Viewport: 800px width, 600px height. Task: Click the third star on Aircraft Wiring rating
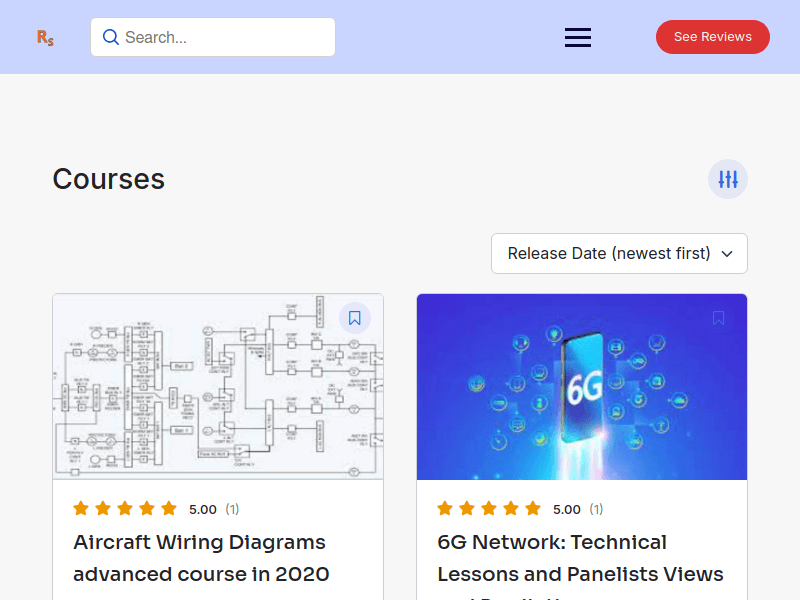tap(125, 508)
